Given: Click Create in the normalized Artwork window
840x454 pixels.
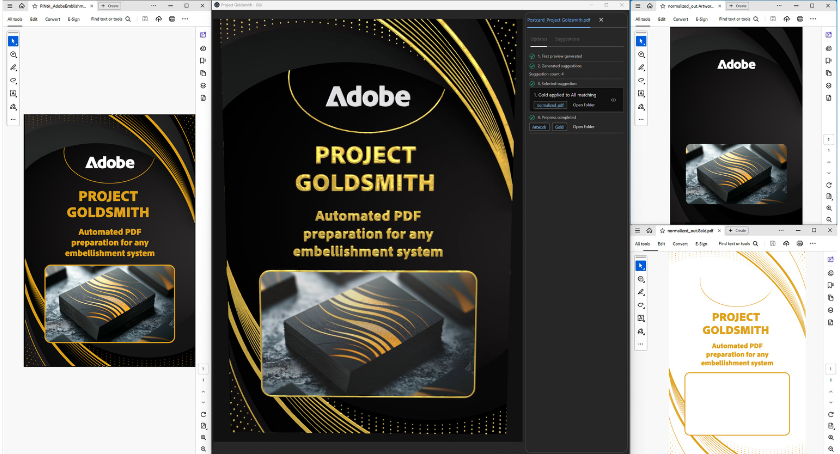Looking at the screenshot, I should [738, 6].
